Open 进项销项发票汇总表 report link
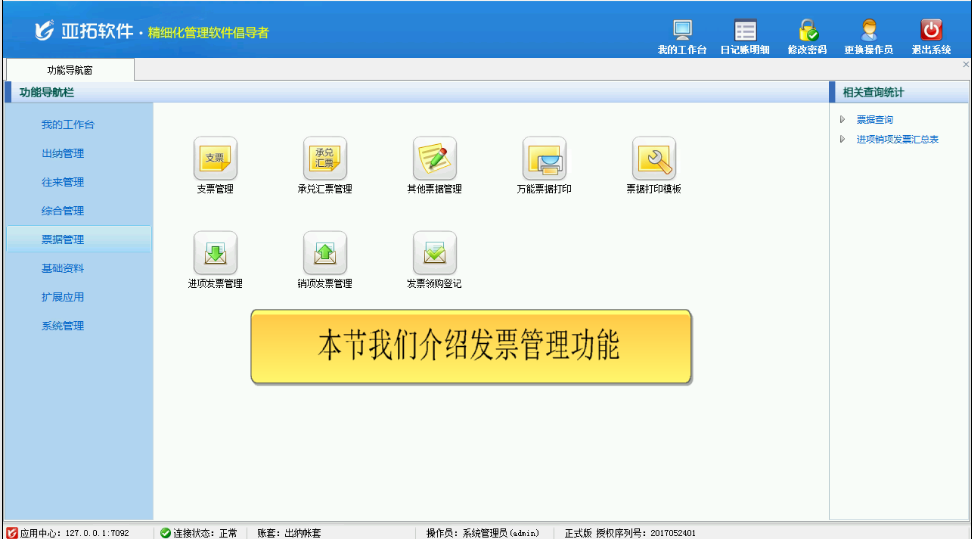Viewport: 972px width, 539px height. click(x=897, y=139)
